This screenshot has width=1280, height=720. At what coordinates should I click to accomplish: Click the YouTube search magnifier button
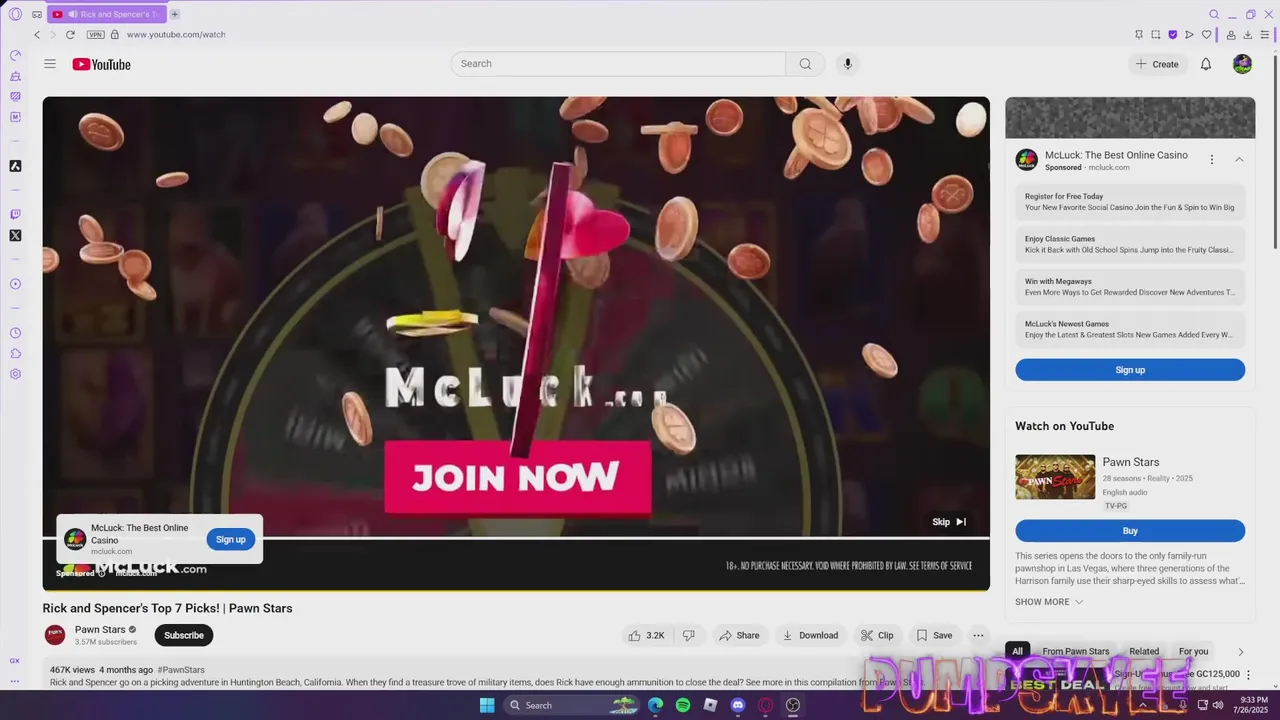point(805,64)
